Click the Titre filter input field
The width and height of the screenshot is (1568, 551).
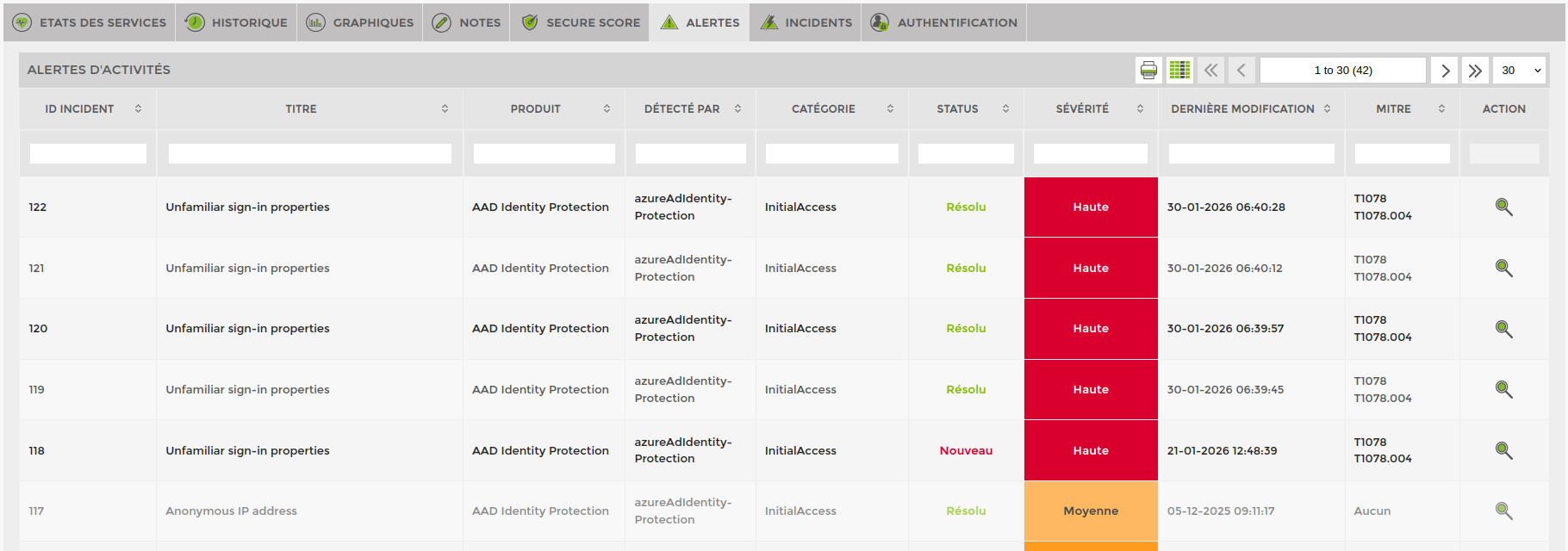click(x=309, y=154)
